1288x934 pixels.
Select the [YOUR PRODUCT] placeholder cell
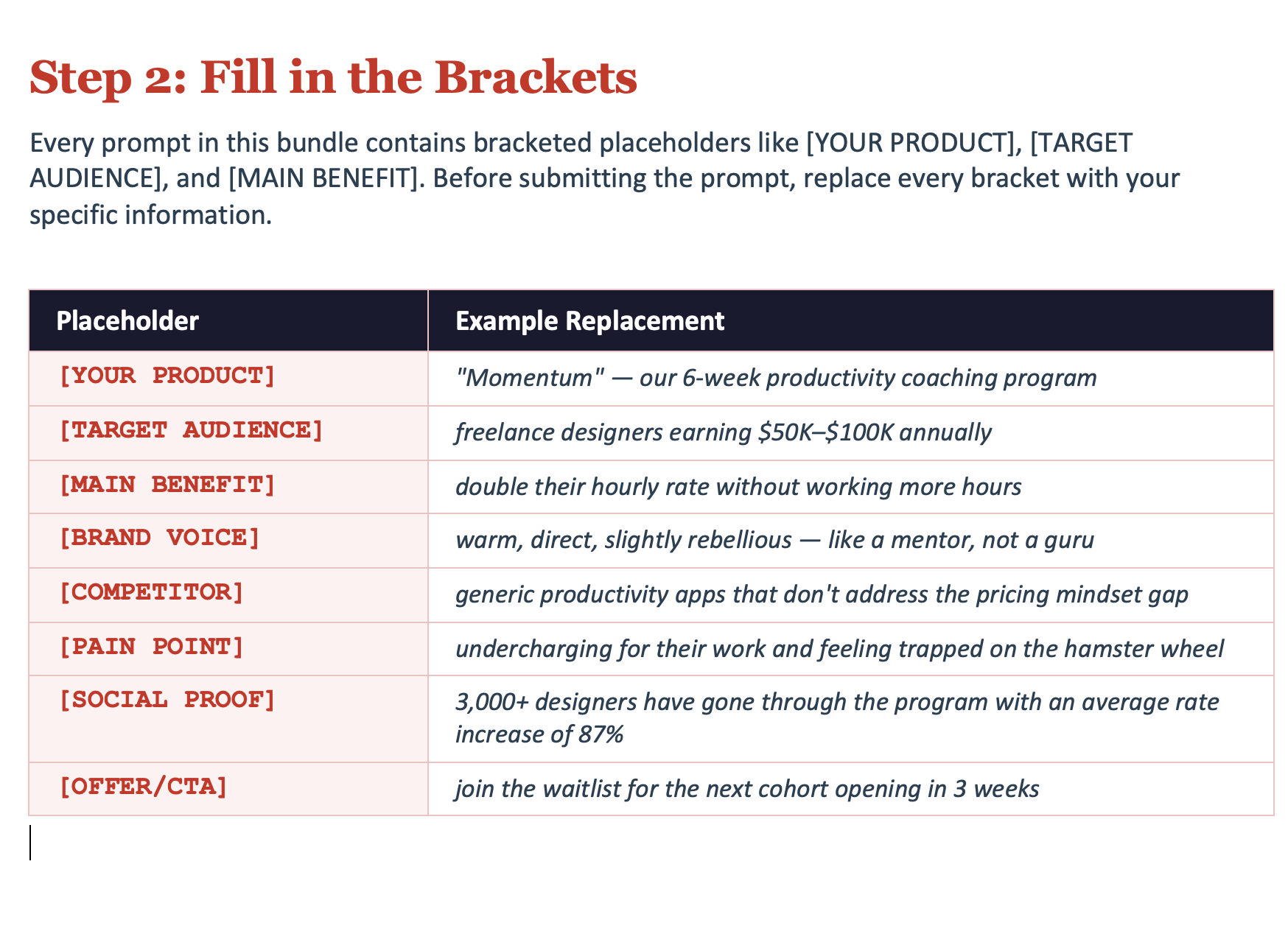coord(167,376)
